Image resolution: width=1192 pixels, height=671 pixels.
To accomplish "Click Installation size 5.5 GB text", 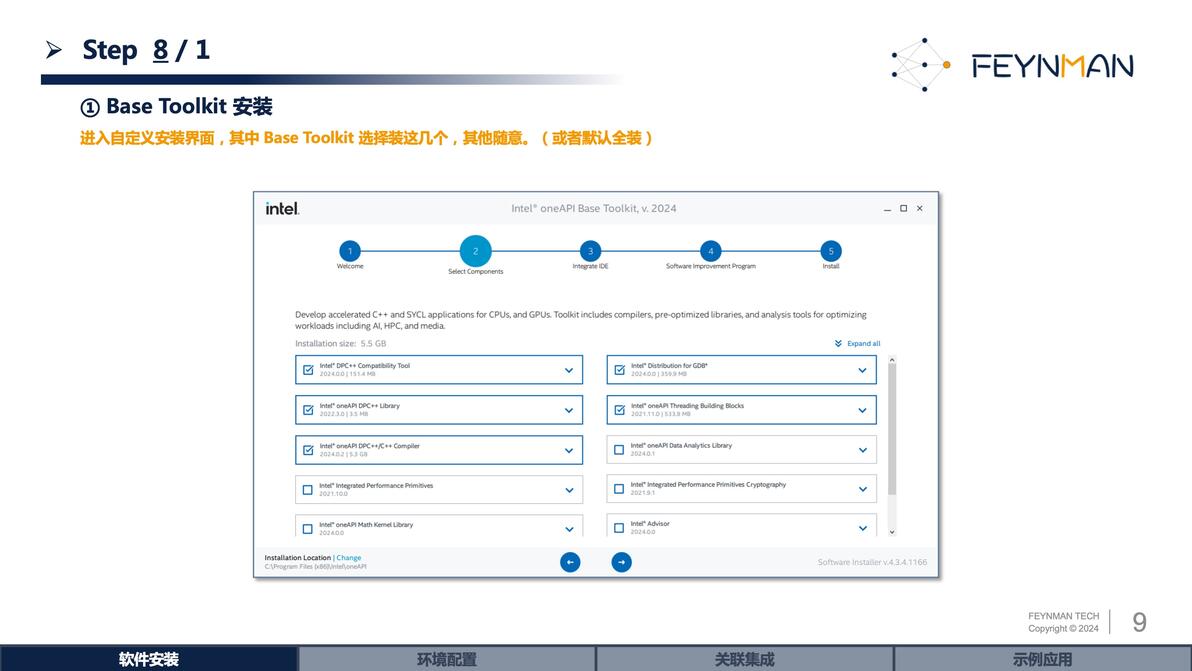I will tap(341, 343).
